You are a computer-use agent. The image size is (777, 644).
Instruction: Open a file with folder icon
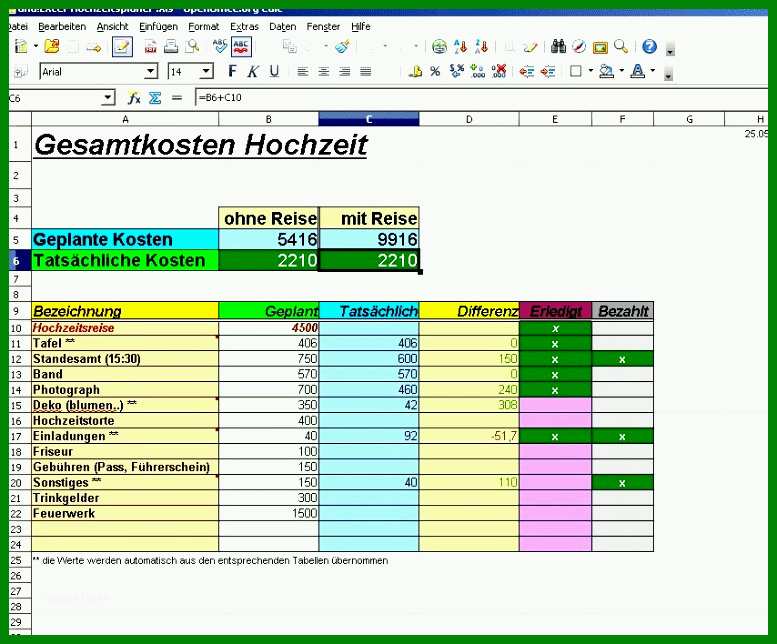click(x=52, y=47)
